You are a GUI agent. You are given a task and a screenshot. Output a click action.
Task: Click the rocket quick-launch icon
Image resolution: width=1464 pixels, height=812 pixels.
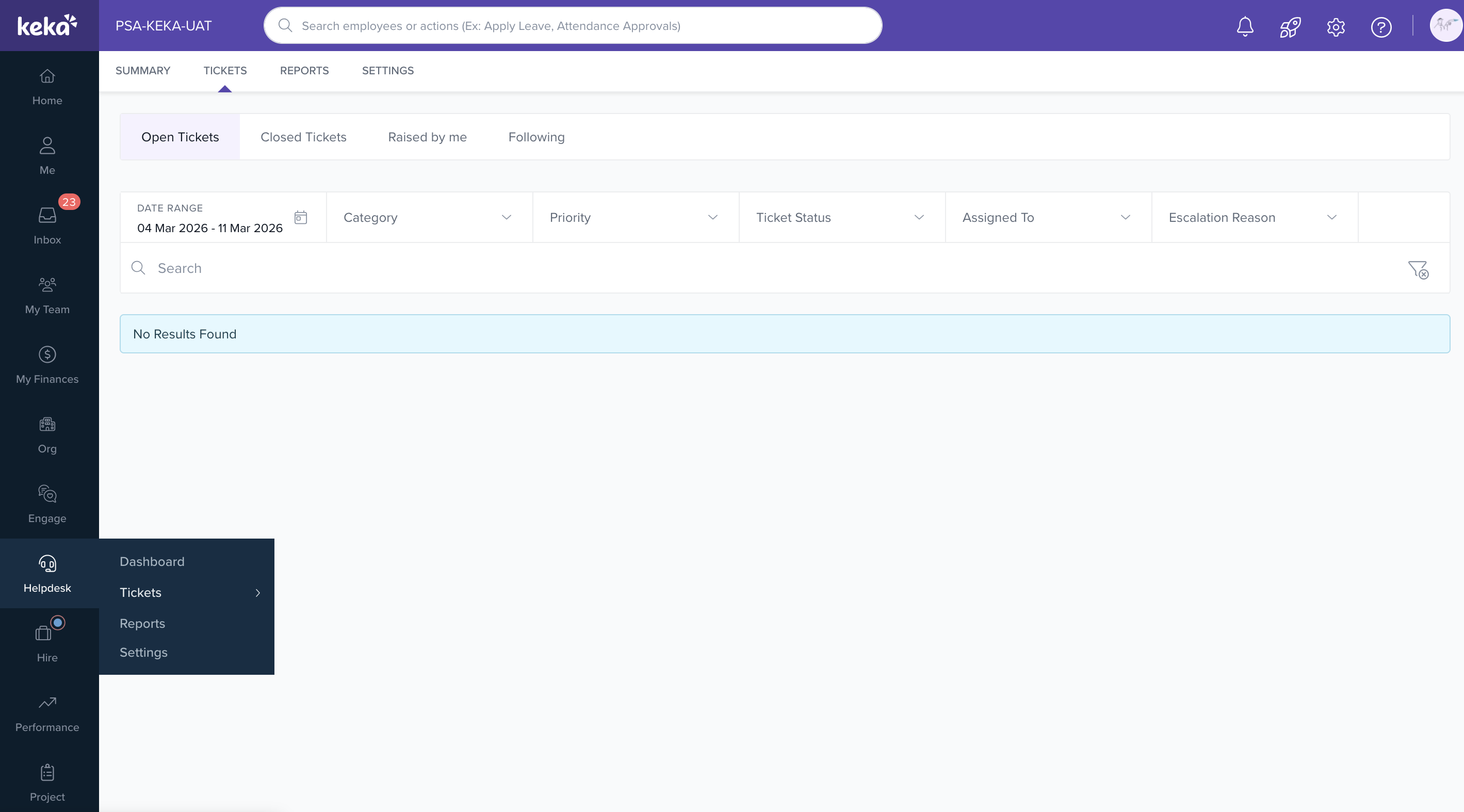point(1290,26)
